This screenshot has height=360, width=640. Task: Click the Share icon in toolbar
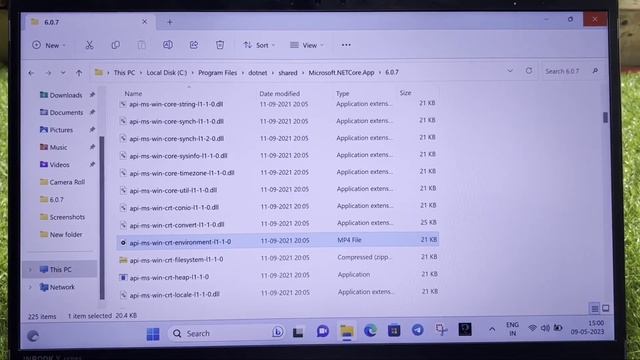(194, 44)
